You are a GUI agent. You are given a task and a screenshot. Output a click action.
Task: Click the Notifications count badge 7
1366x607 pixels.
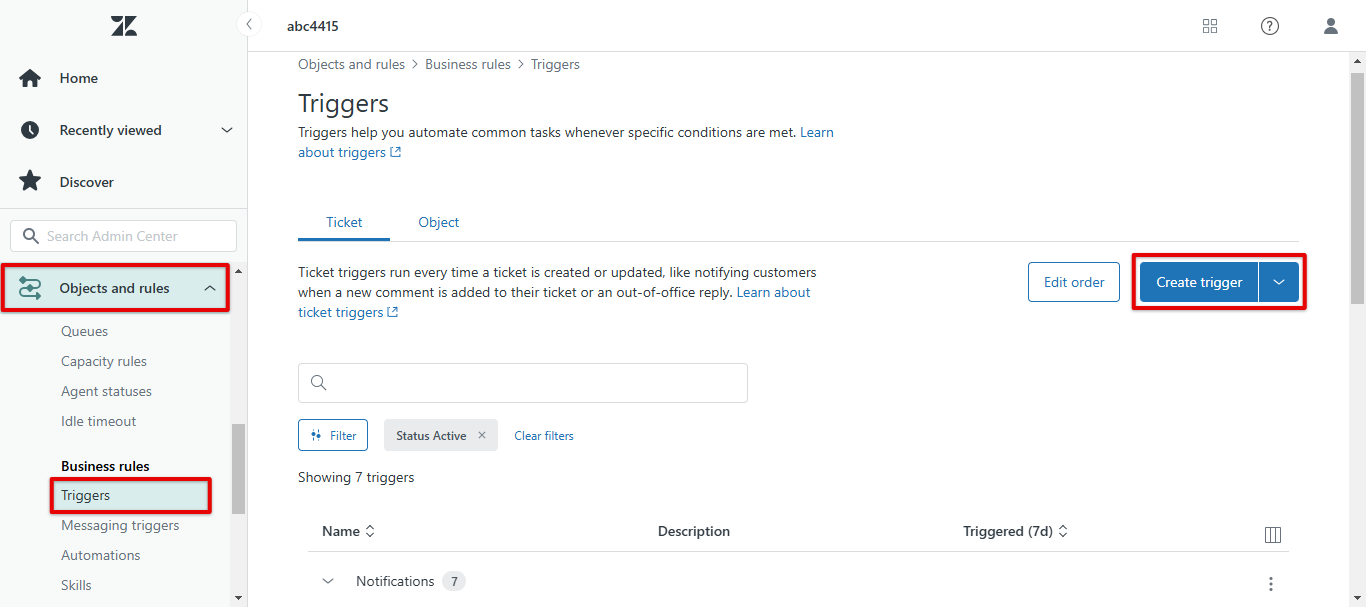click(454, 581)
